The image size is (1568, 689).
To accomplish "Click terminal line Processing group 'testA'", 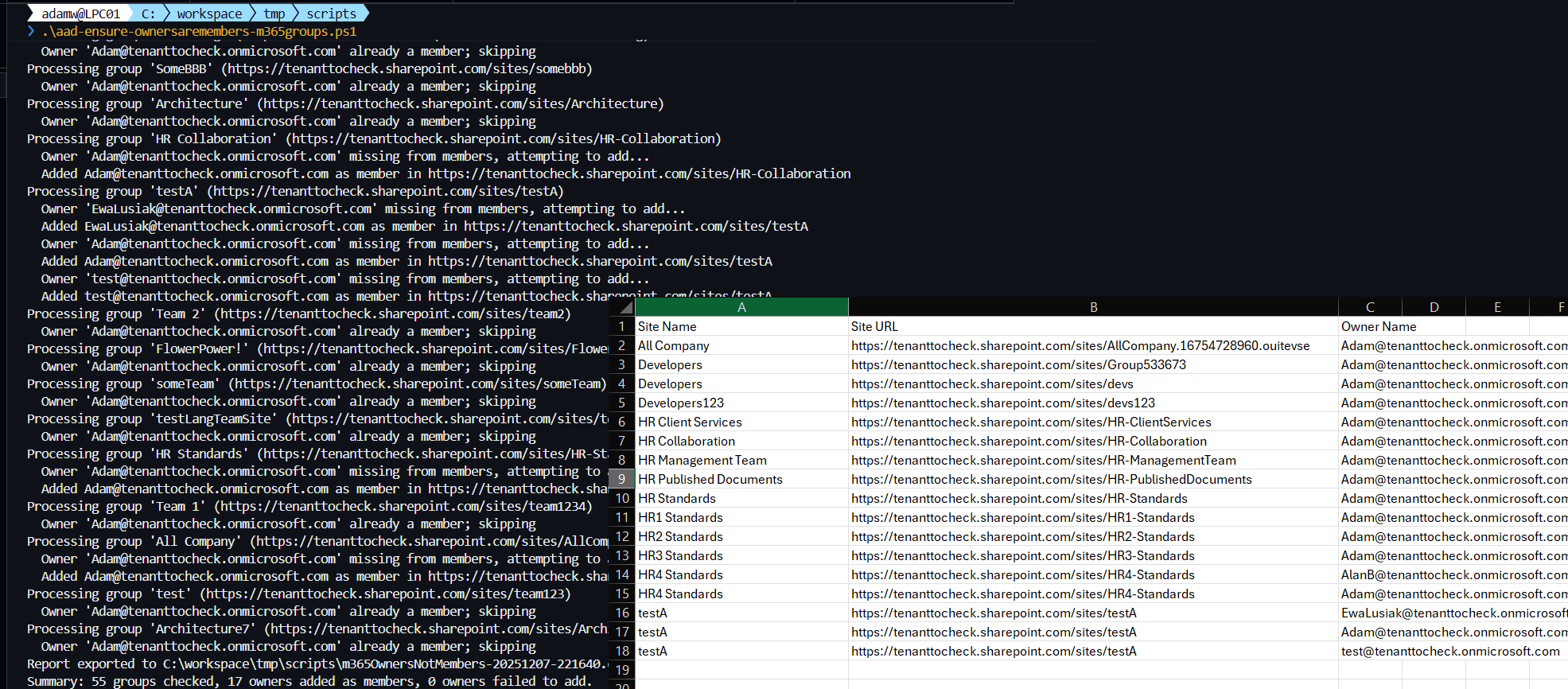I will pyautogui.click(x=295, y=191).
